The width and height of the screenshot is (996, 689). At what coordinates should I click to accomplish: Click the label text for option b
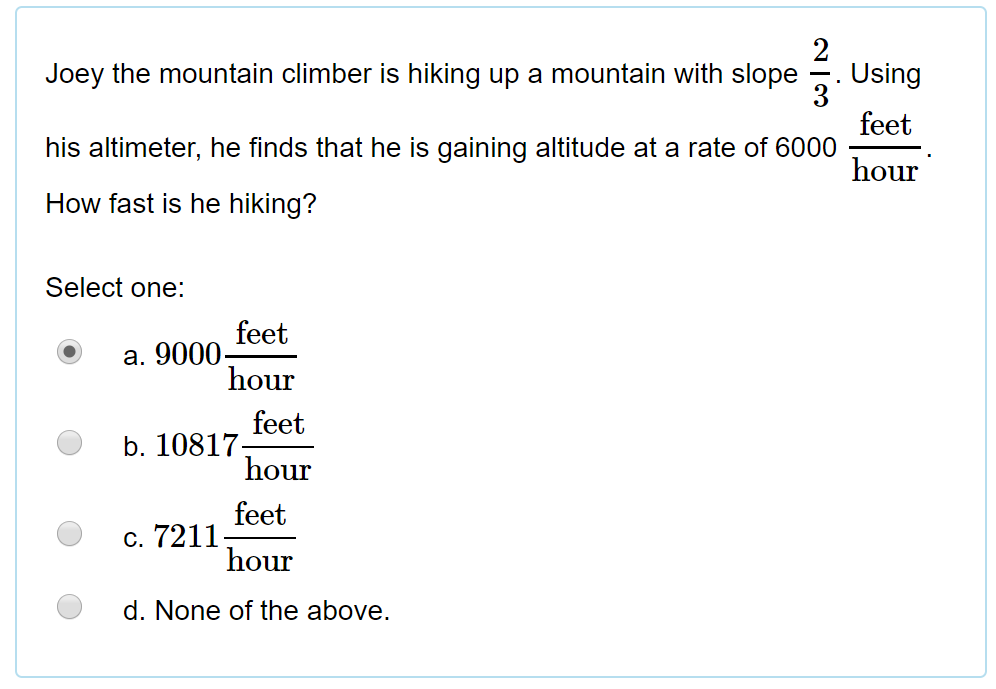[215, 446]
